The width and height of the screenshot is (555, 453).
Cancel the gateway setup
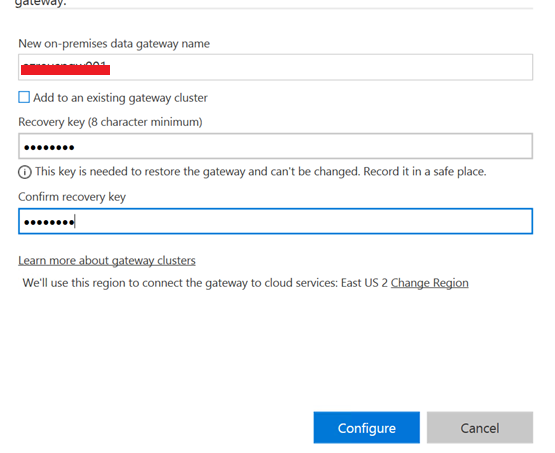pos(480,428)
